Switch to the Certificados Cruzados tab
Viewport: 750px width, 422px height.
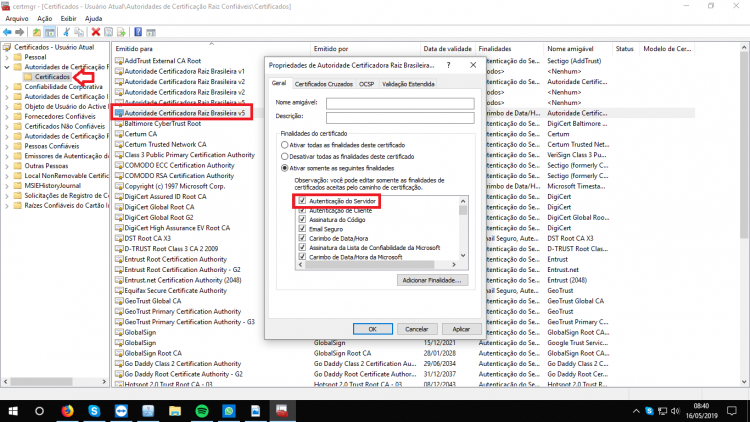point(324,84)
